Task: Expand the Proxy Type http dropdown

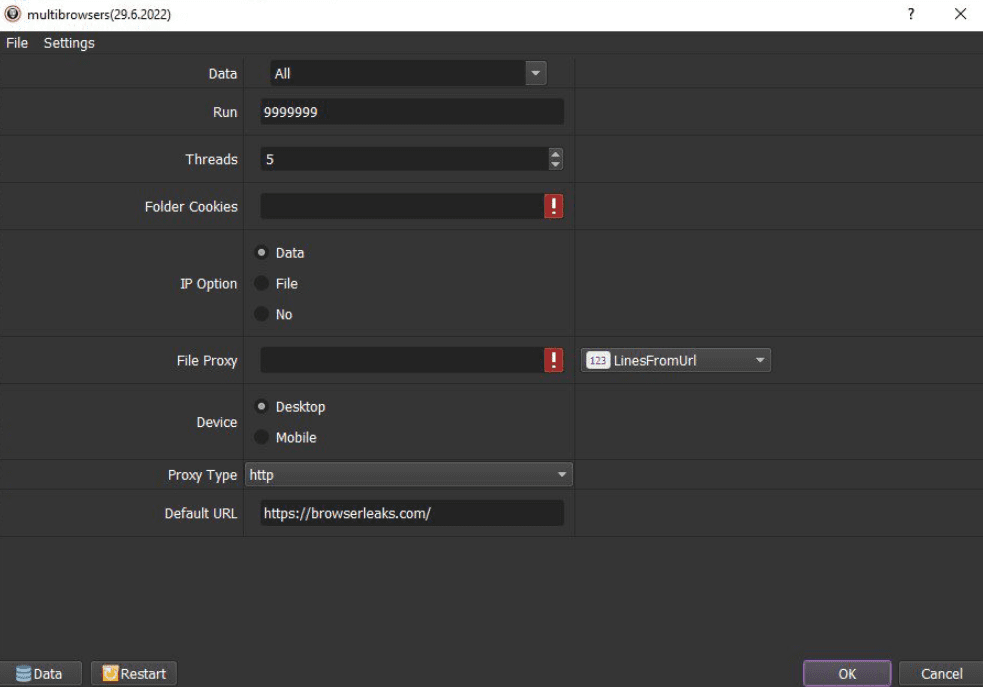Action: pyautogui.click(x=562, y=475)
